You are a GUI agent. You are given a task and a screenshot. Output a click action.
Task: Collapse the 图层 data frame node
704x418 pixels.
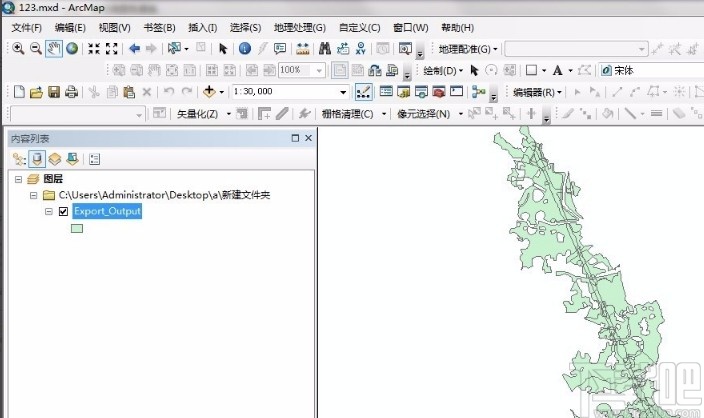[x=18, y=179]
